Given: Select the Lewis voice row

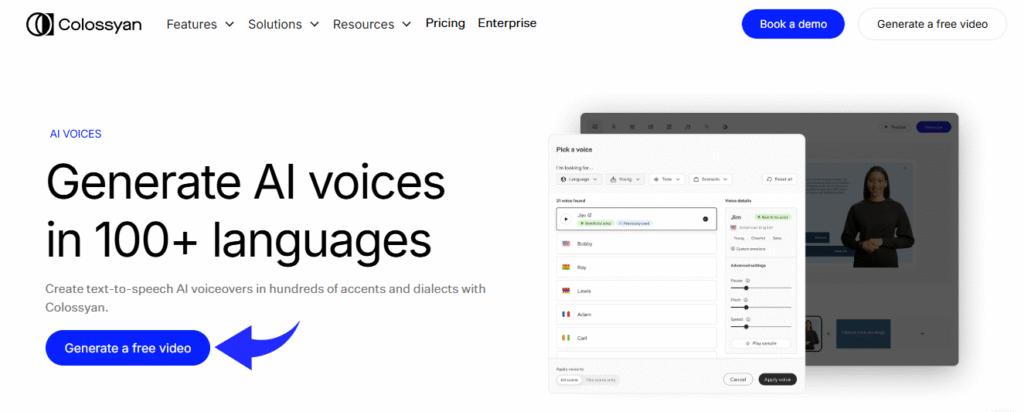Looking at the screenshot, I should coord(636,291).
